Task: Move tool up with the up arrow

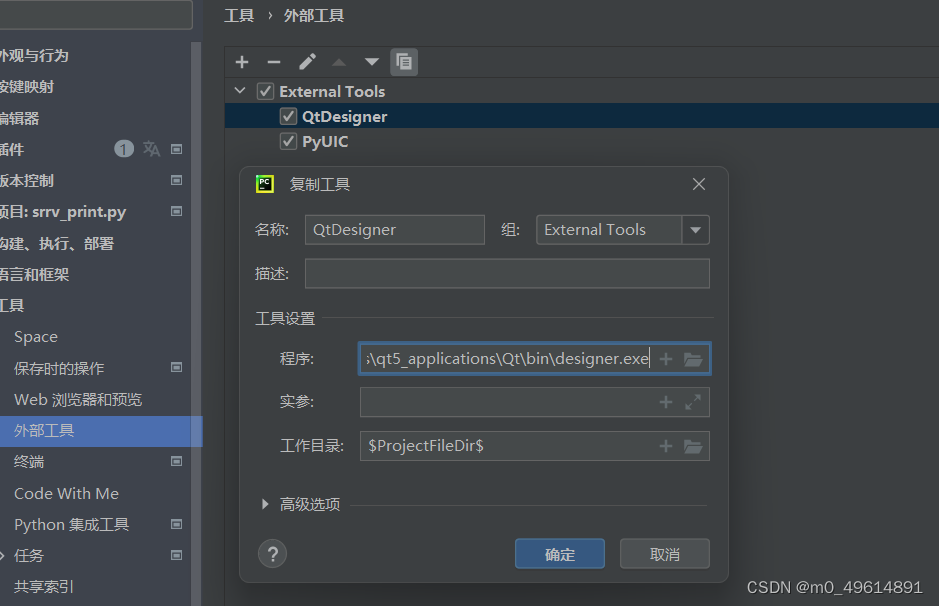Action: click(x=339, y=62)
